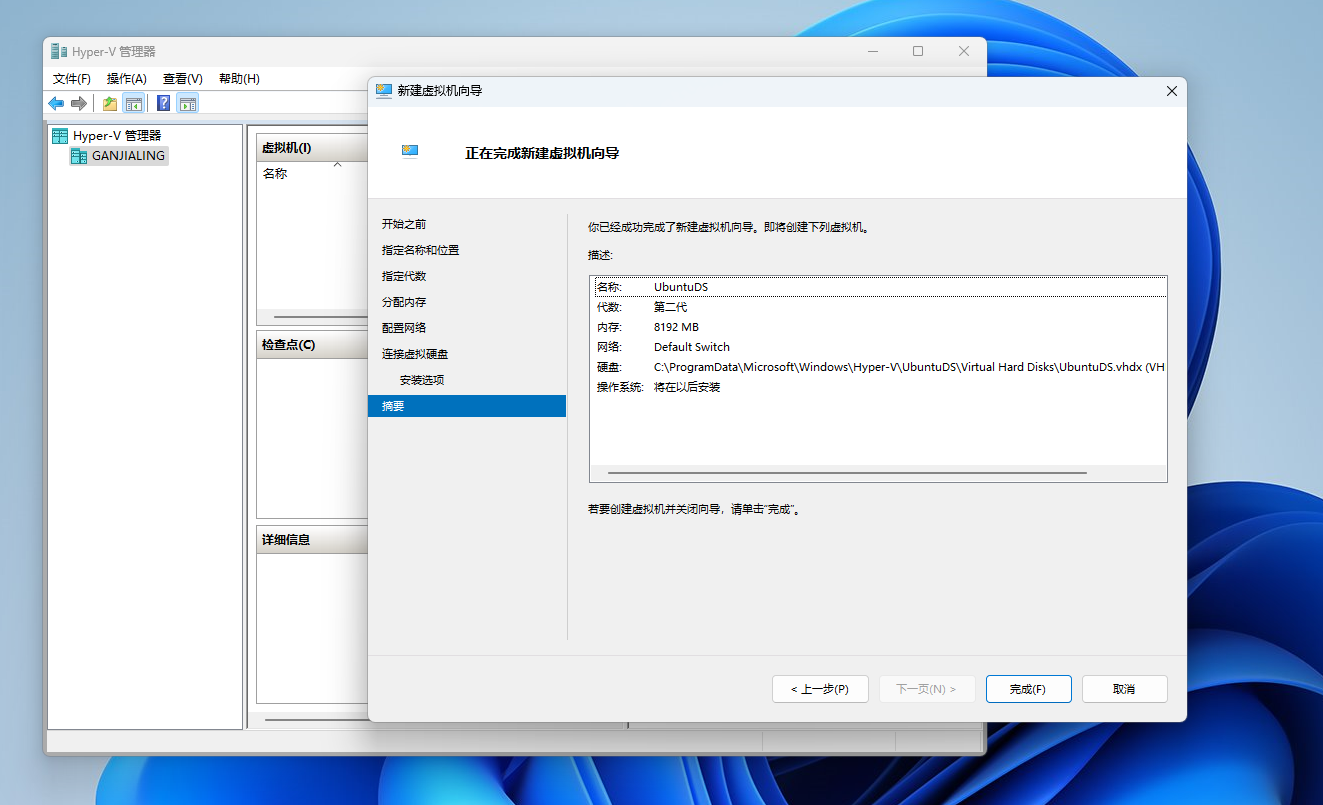Minimize the Hyper-V 管理器 window
This screenshot has height=805, width=1323.
872,51
